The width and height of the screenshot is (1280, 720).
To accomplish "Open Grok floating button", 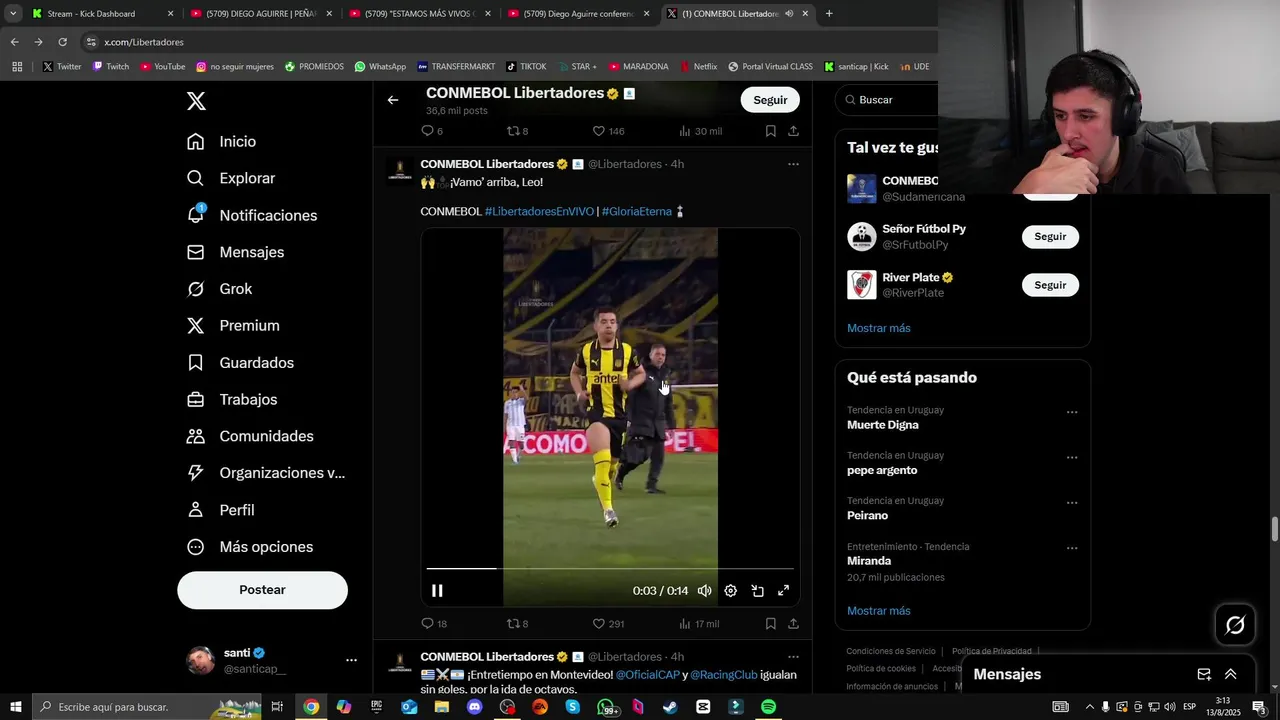I will pyautogui.click(x=1236, y=625).
